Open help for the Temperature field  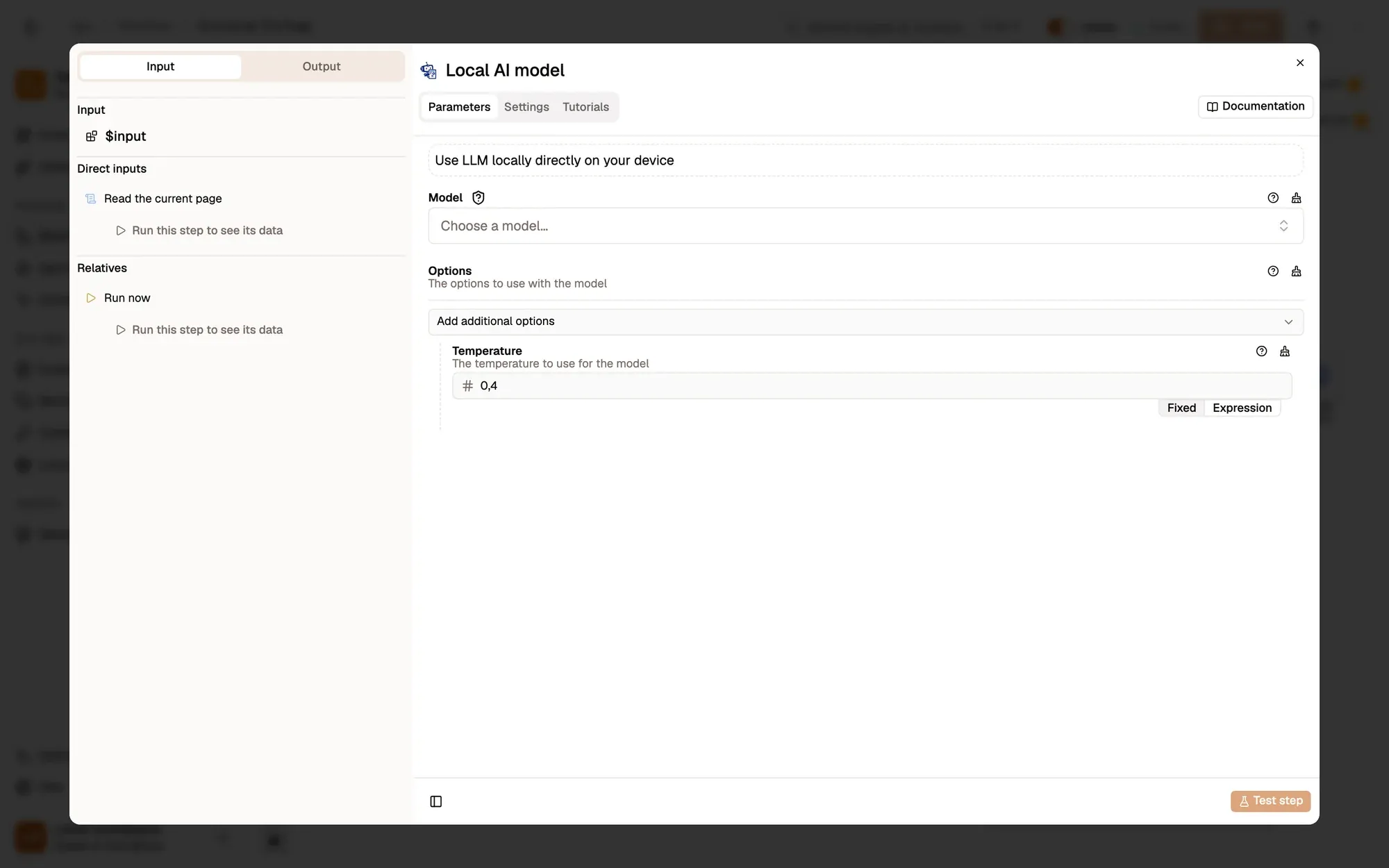(x=1262, y=351)
